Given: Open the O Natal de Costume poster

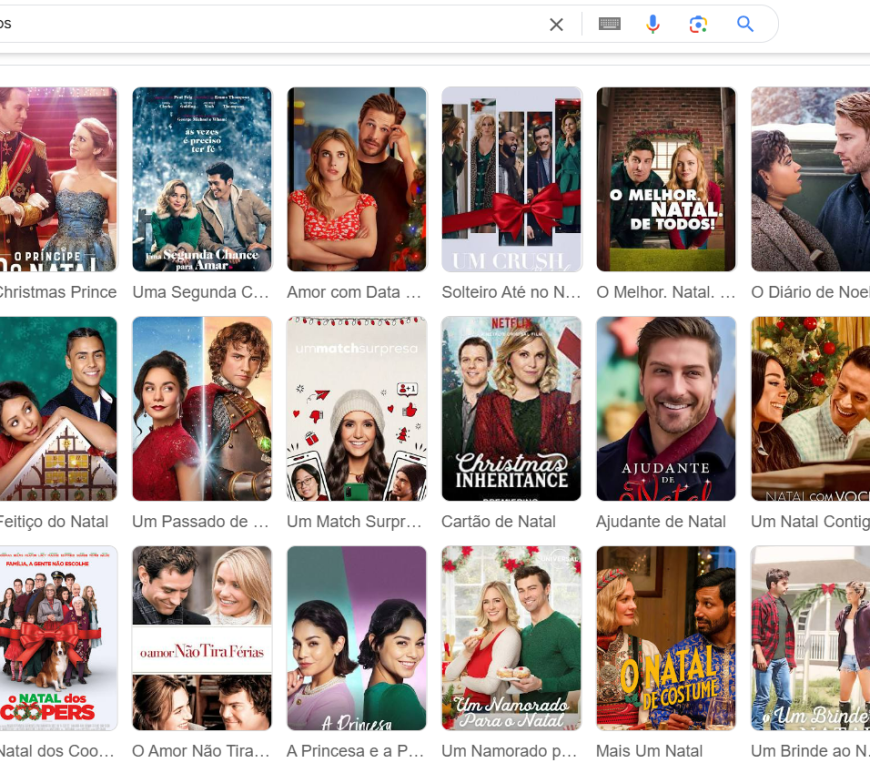Looking at the screenshot, I should point(666,638).
